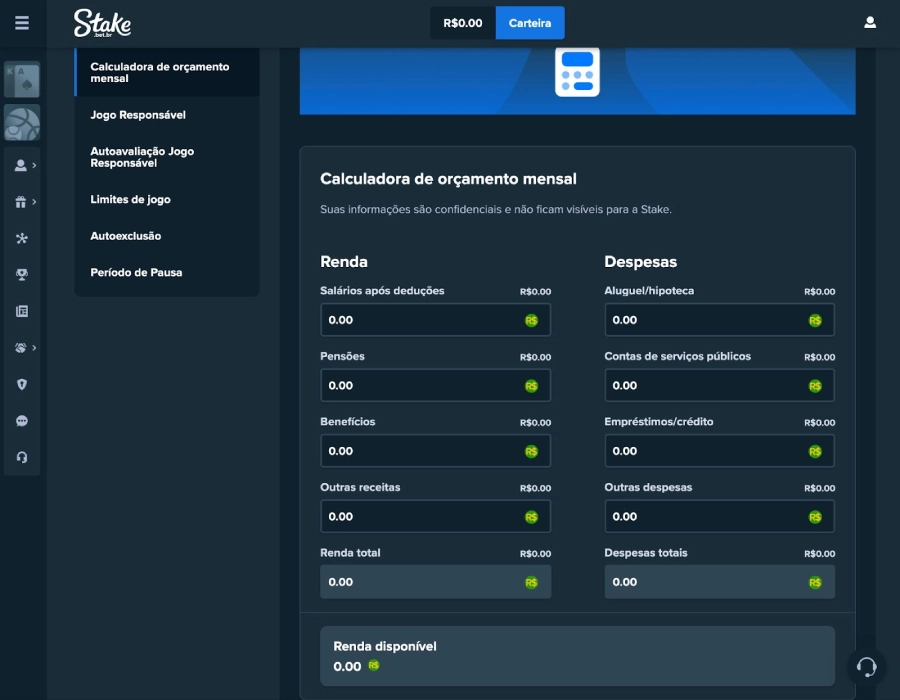Click the Calculadora de orçamento mensal heading
Image resolution: width=900 pixels, height=700 pixels.
448,179
